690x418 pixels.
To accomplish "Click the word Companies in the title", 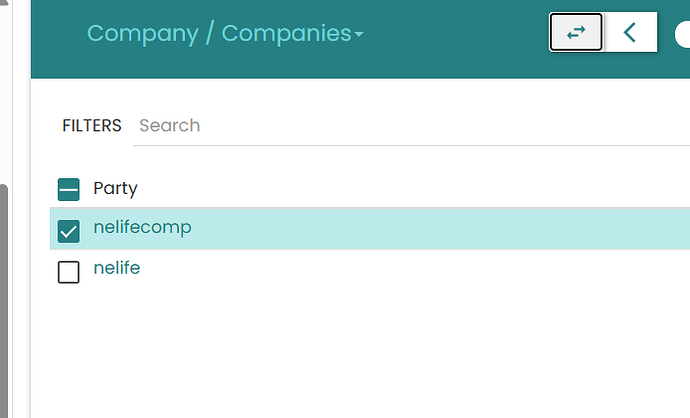I will tap(286, 33).
